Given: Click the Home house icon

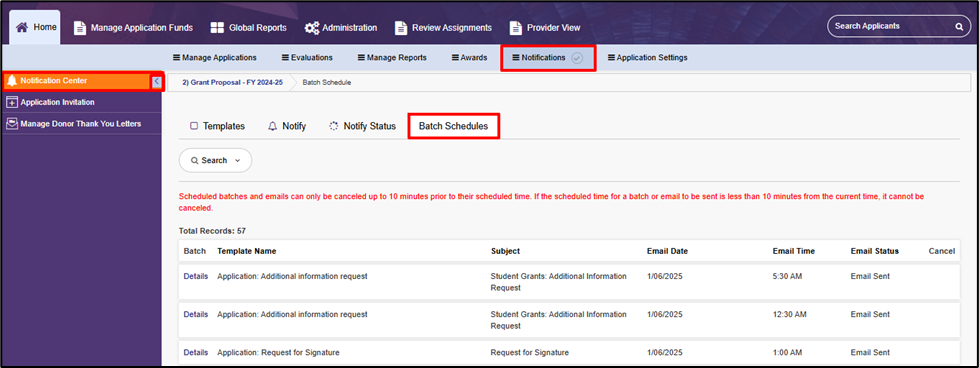Looking at the screenshot, I should click(22, 27).
